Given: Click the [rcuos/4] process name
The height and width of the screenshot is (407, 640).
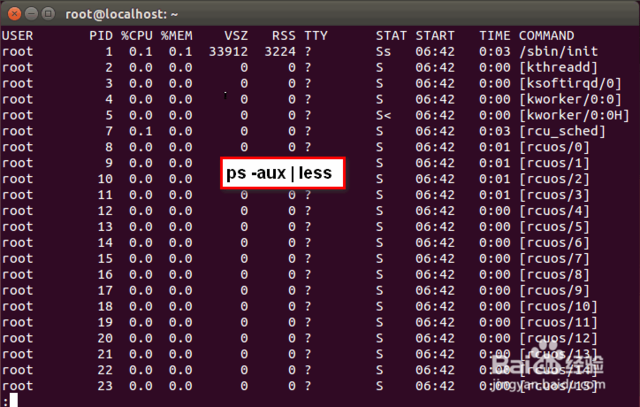Looking at the screenshot, I should (x=554, y=211).
